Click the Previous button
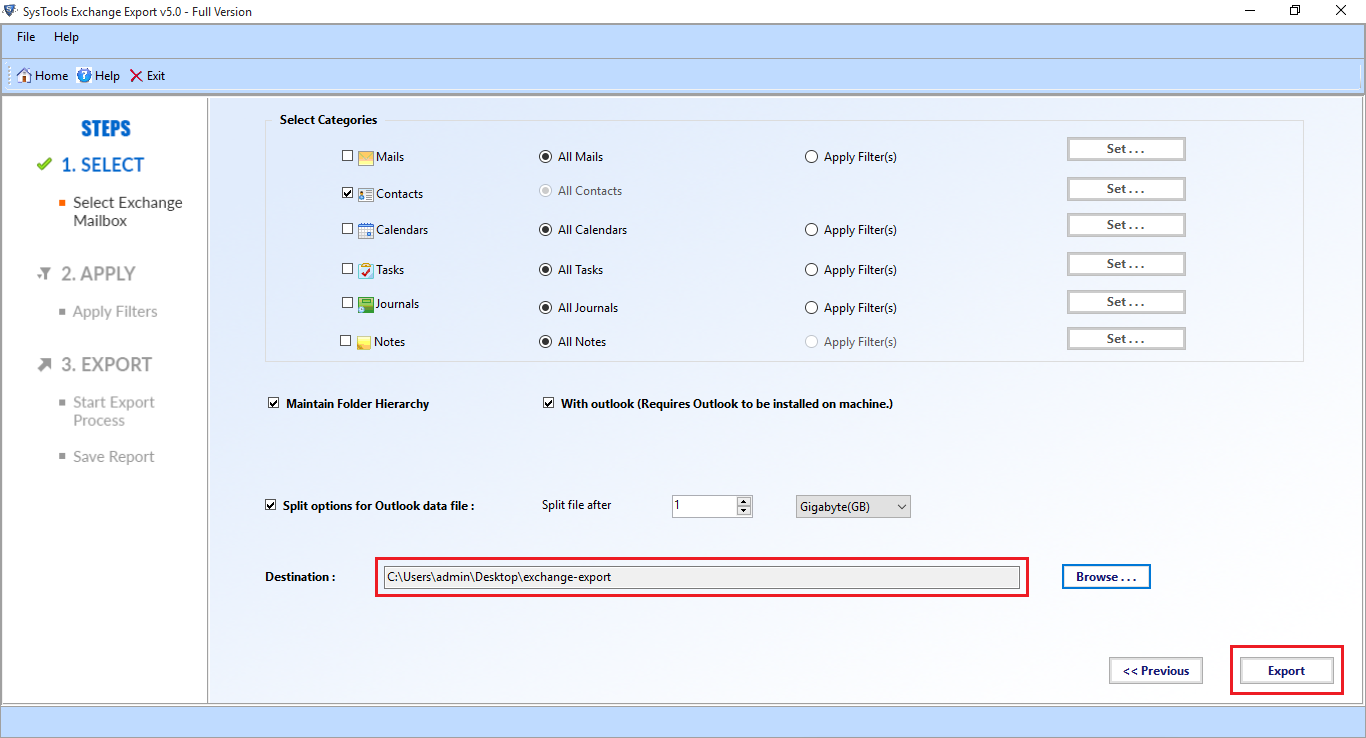The height and width of the screenshot is (738, 1366). pyautogui.click(x=1156, y=671)
